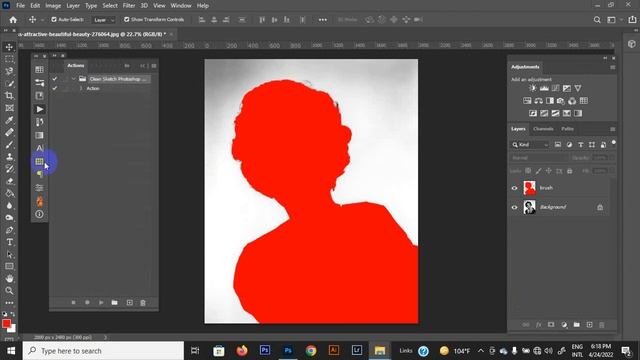This screenshot has height=360, width=640.
Task: Add a Photo Filter adjustment
Action: [x=561, y=101]
